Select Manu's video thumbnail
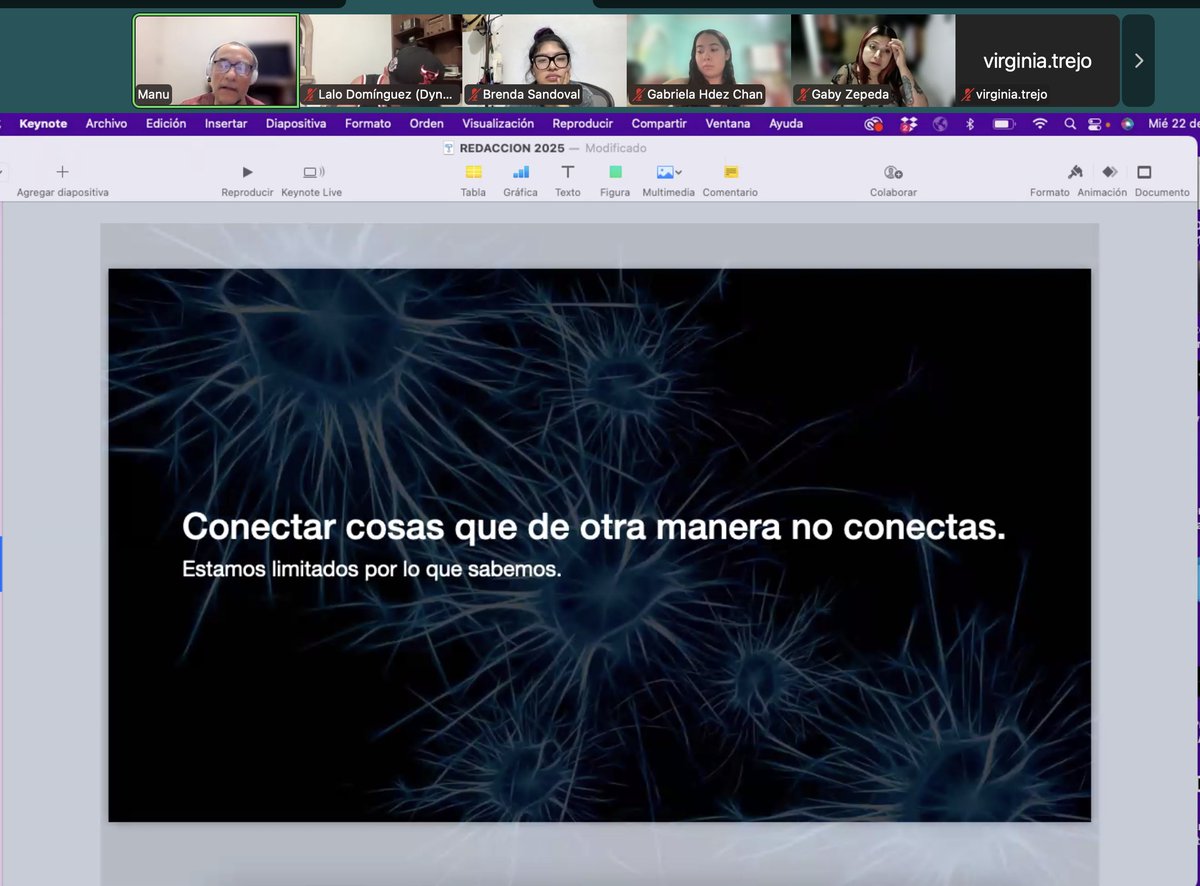The image size is (1200, 886). pyautogui.click(x=216, y=60)
